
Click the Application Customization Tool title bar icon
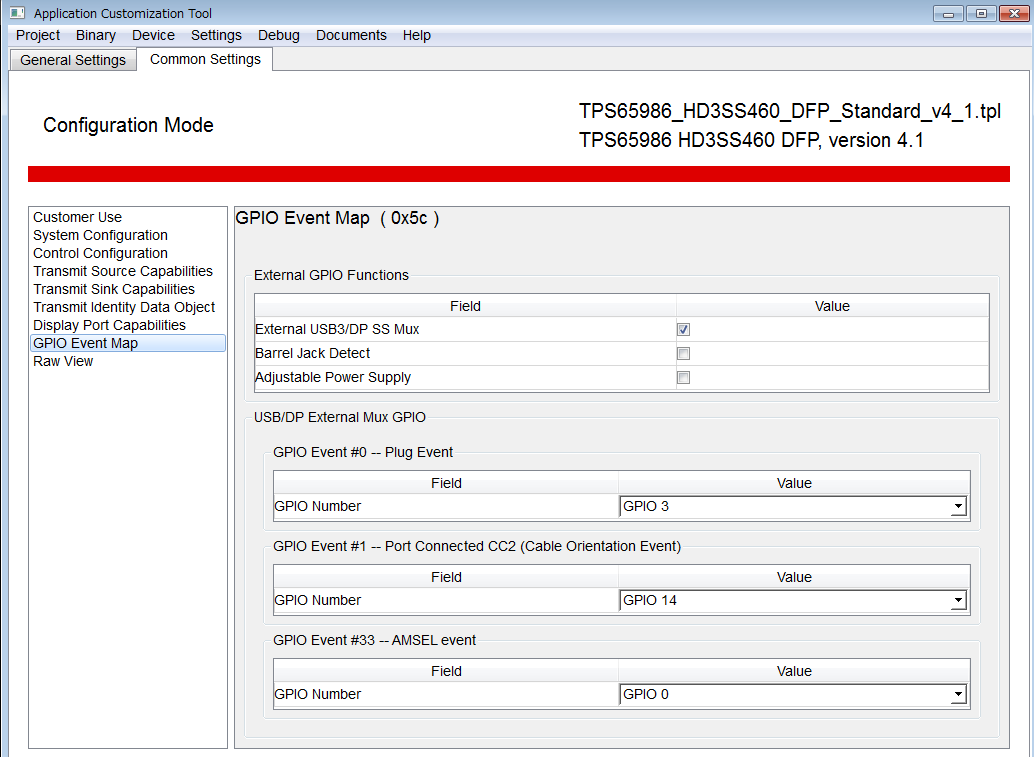pyautogui.click(x=17, y=13)
